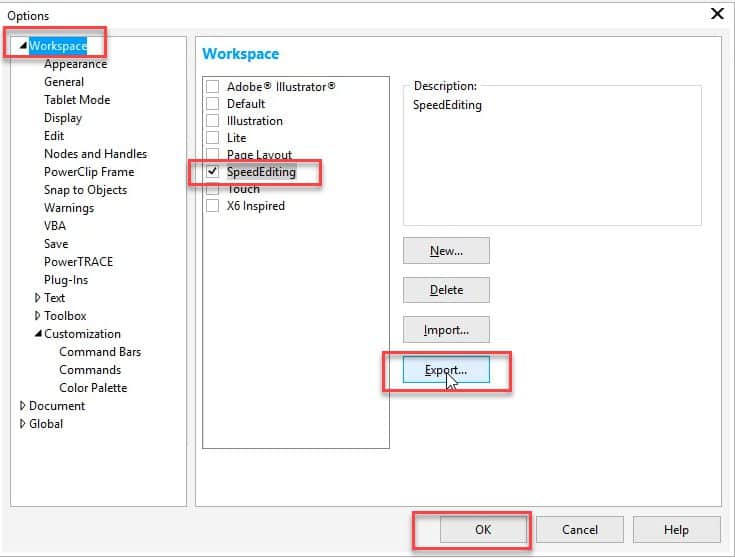Click the Export... button
This screenshot has width=735, height=558.
(x=446, y=370)
